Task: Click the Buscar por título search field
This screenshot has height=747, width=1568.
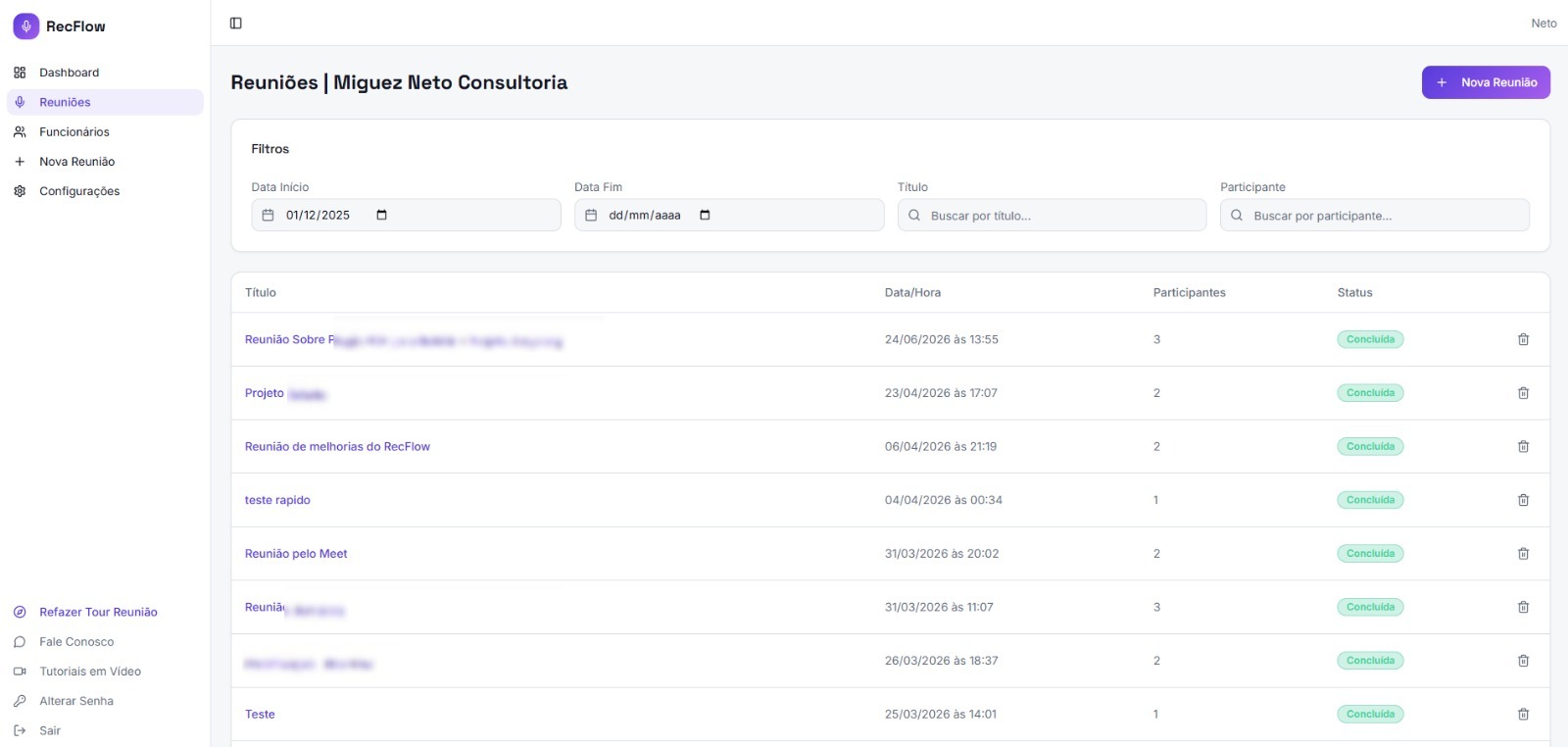Action: (1052, 215)
